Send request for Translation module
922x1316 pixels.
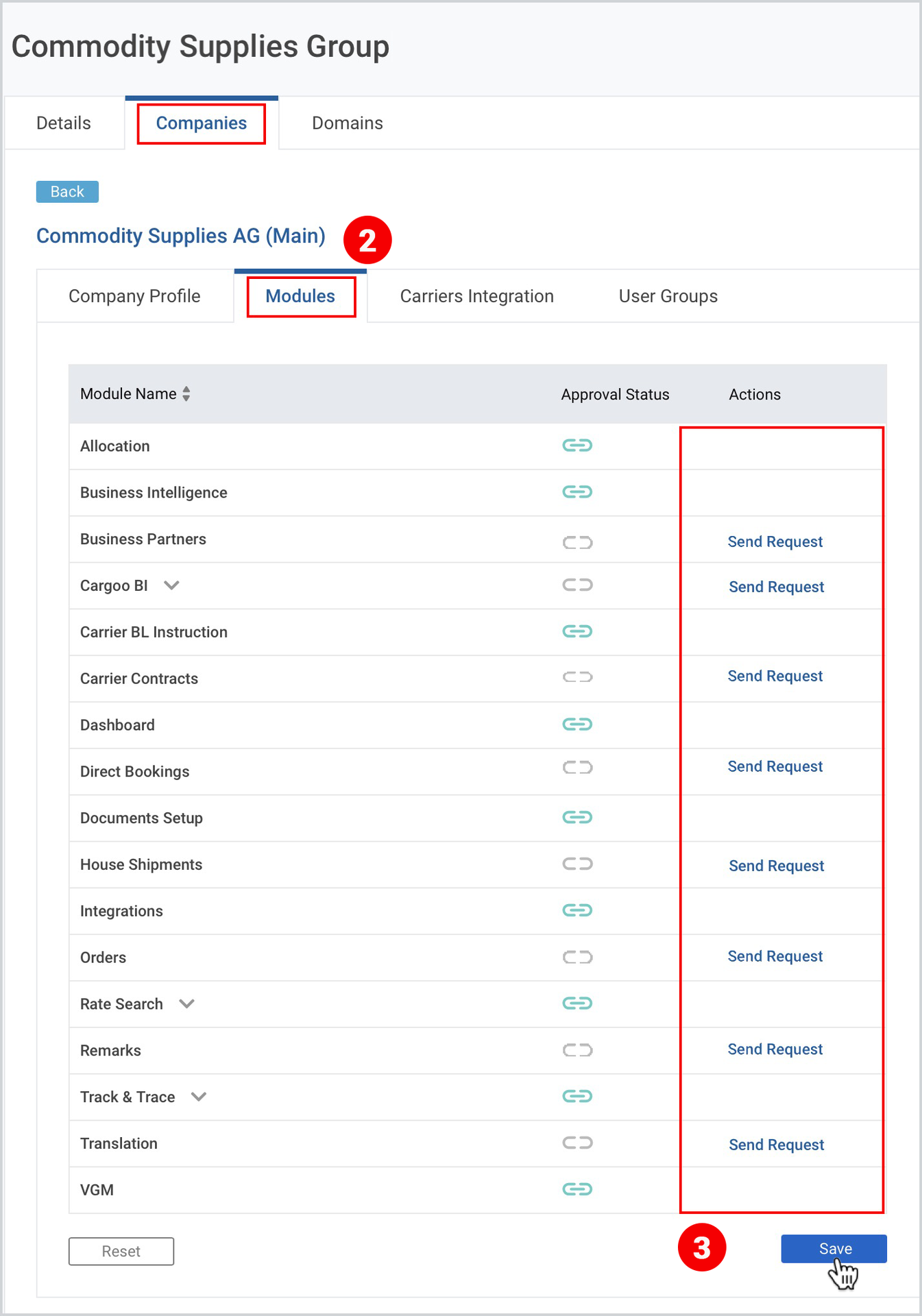coord(777,1145)
